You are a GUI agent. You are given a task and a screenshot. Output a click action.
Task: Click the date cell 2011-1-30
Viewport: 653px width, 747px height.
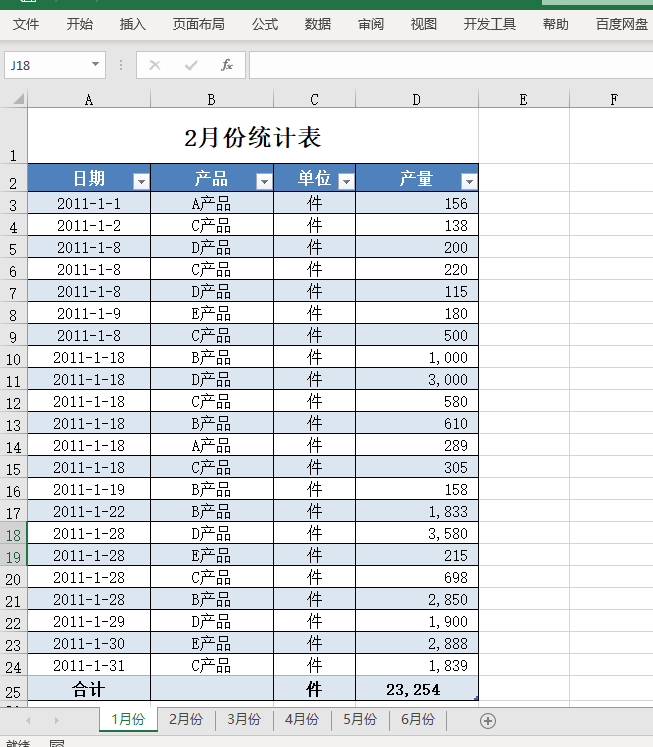[x=89, y=643]
